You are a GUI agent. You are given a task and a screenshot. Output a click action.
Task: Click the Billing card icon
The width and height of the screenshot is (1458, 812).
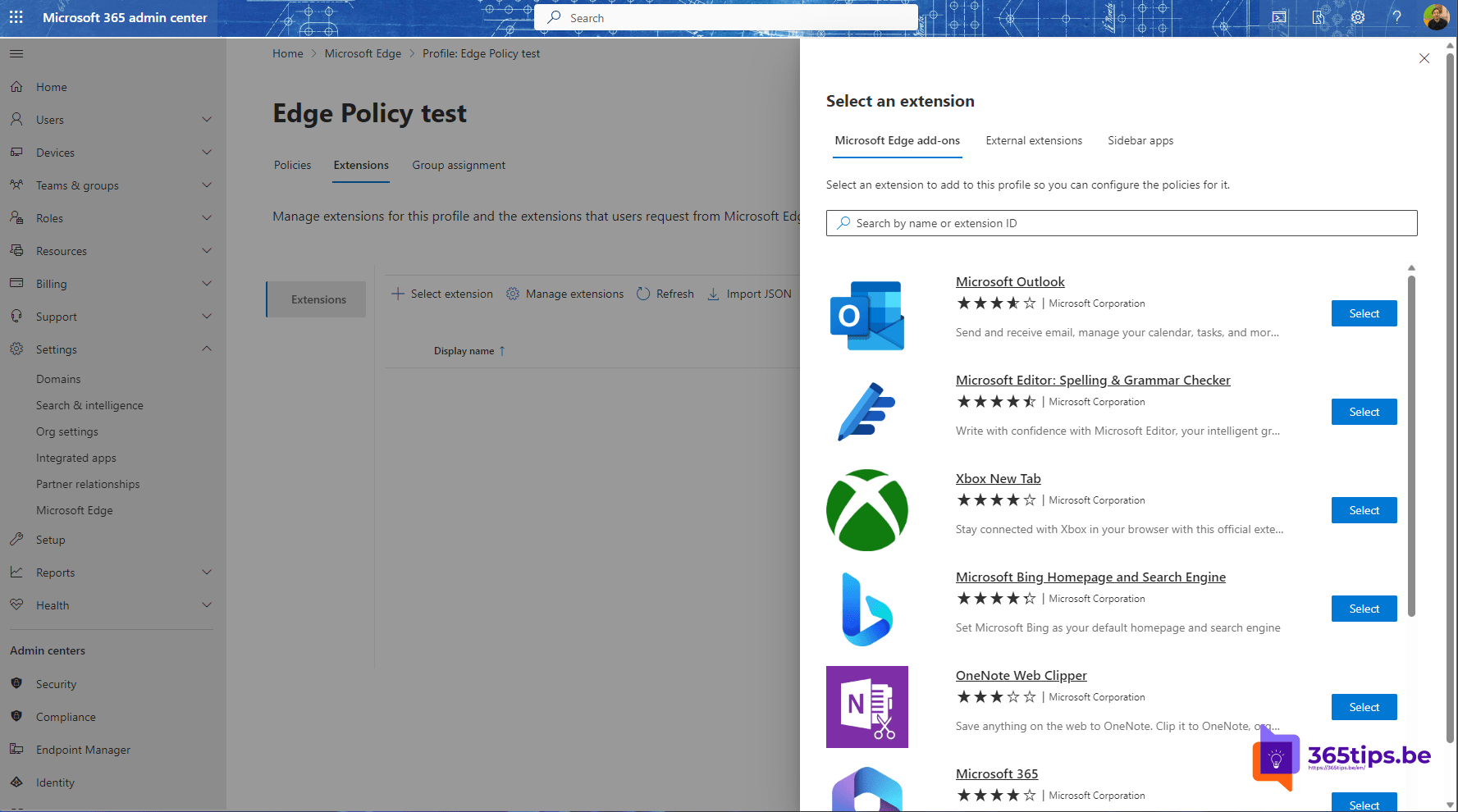pyautogui.click(x=16, y=283)
